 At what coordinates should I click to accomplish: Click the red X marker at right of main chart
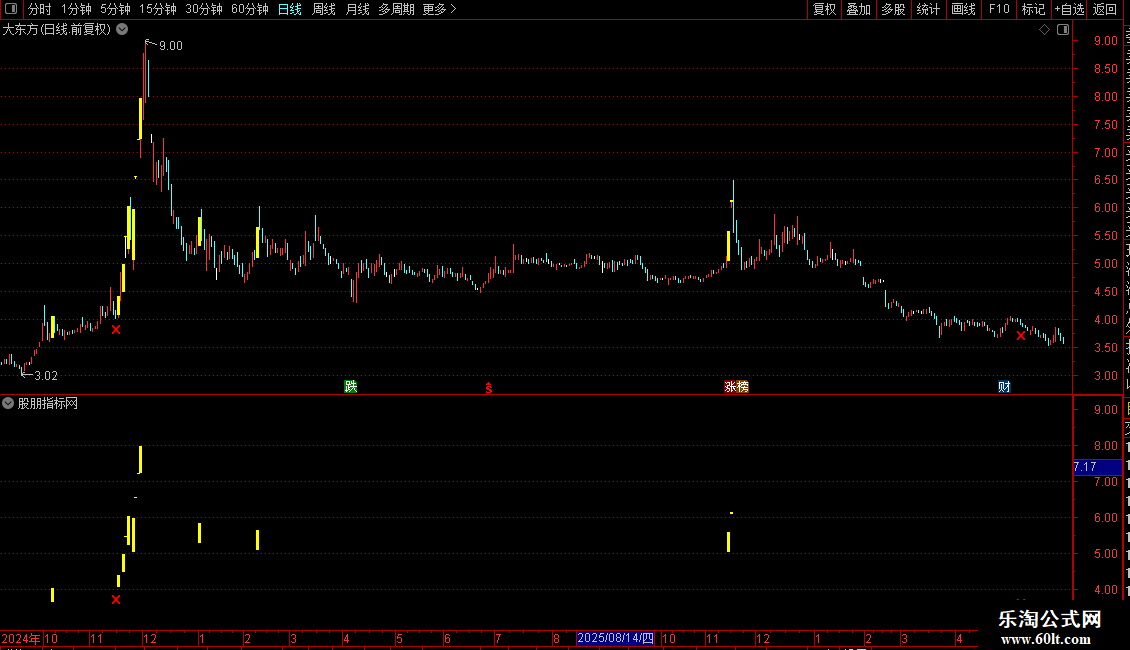coord(1020,336)
